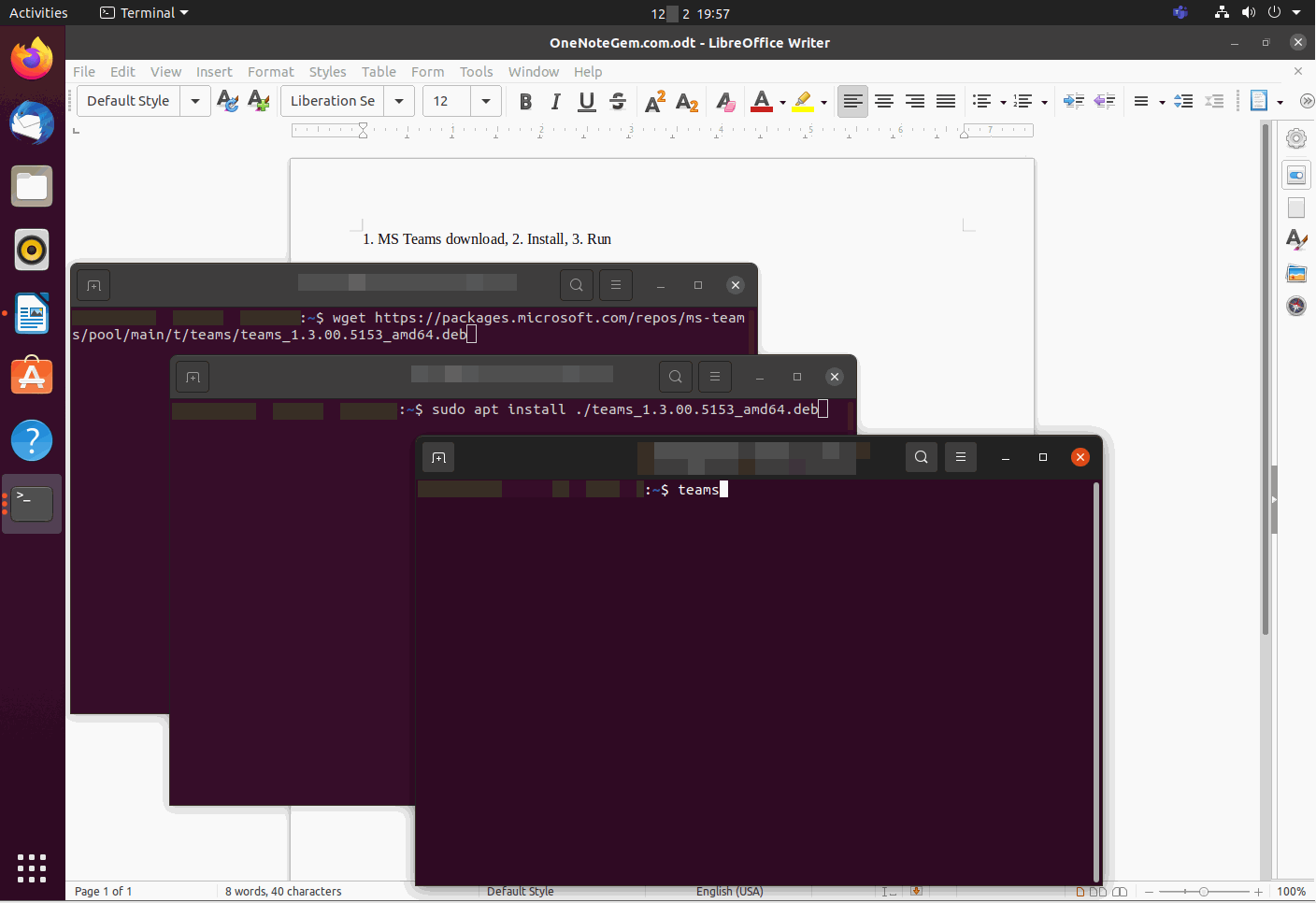Viewport: 1316px width, 903px height.
Task: Click the search icon in the front terminal
Action: [921, 457]
